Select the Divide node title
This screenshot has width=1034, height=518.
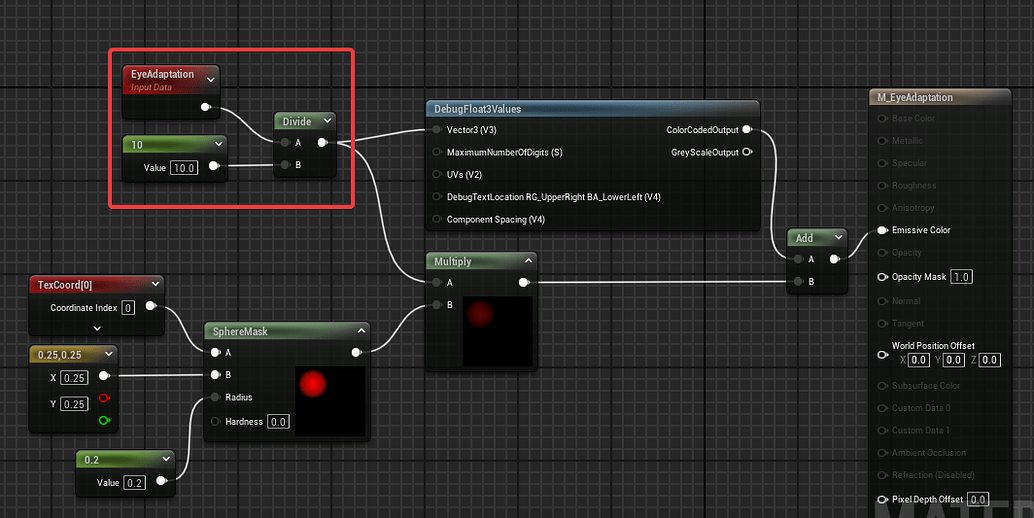[297, 121]
